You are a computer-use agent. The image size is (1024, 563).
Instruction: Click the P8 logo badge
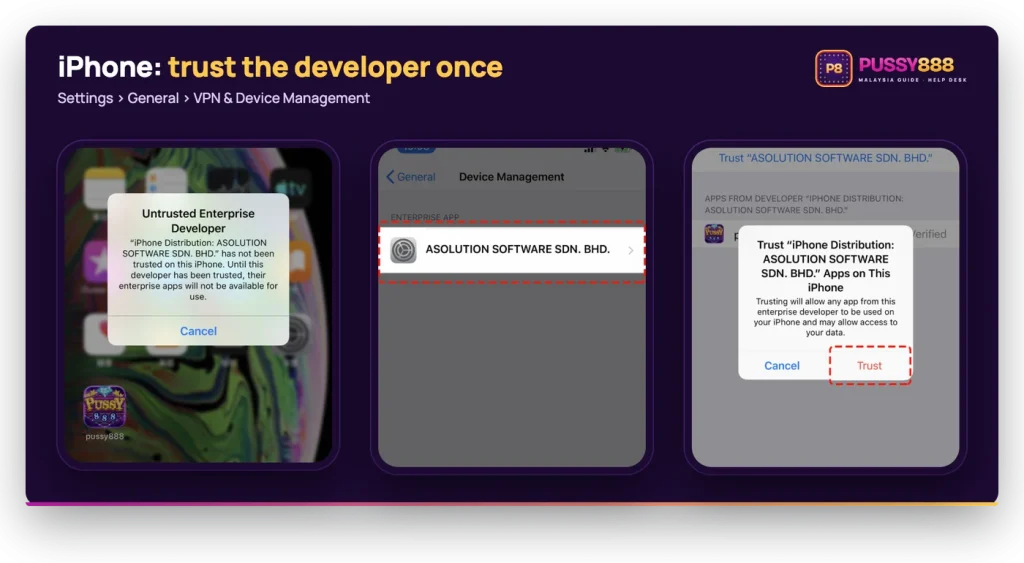pyautogui.click(x=833, y=68)
